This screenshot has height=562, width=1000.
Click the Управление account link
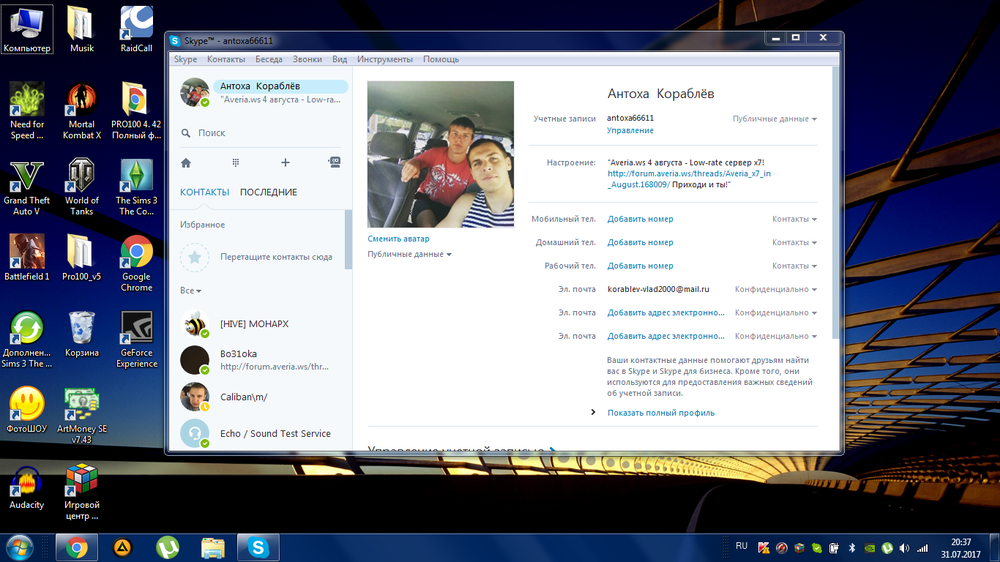(x=630, y=130)
